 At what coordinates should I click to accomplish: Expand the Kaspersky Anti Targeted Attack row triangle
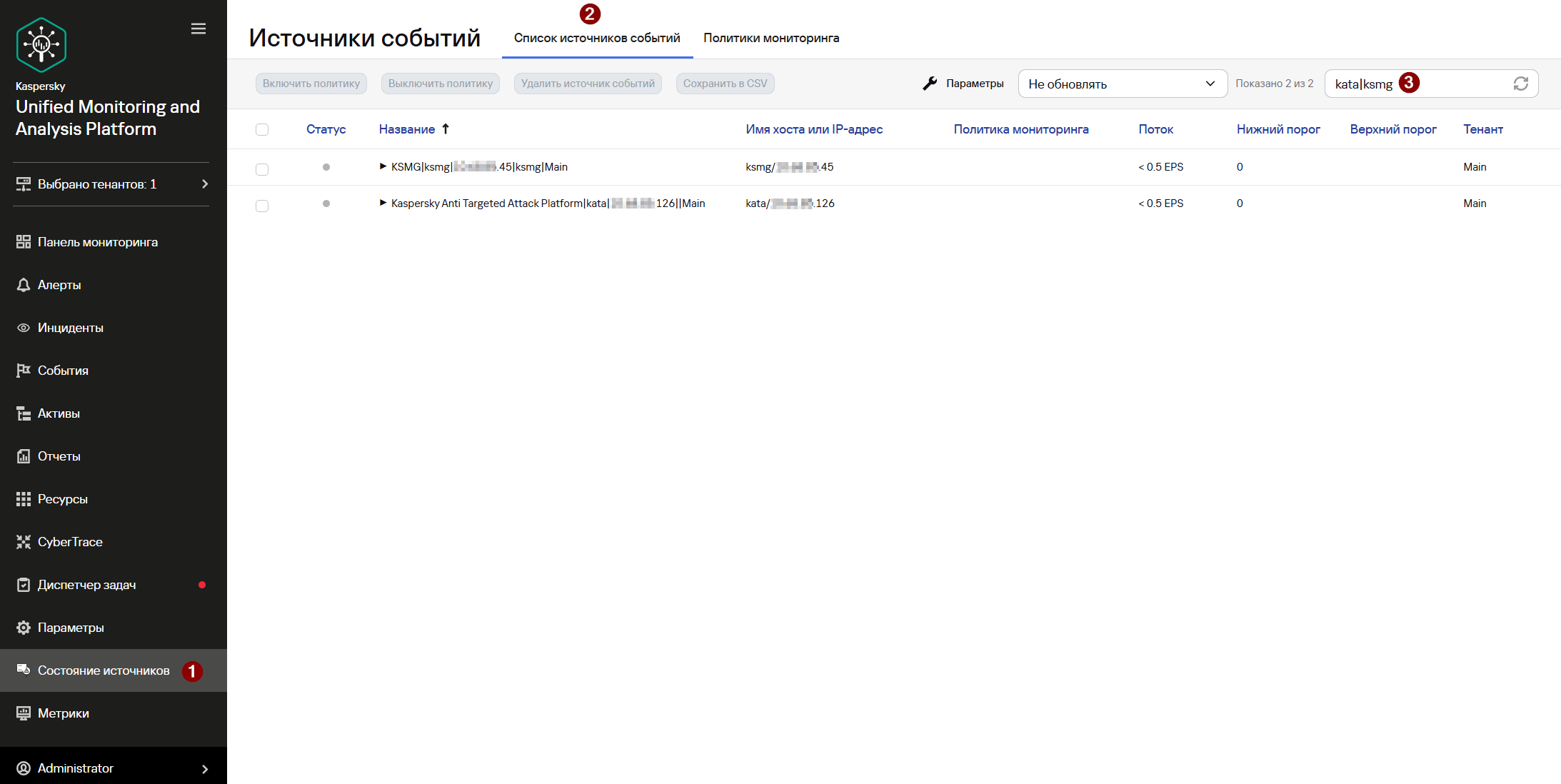coord(383,203)
